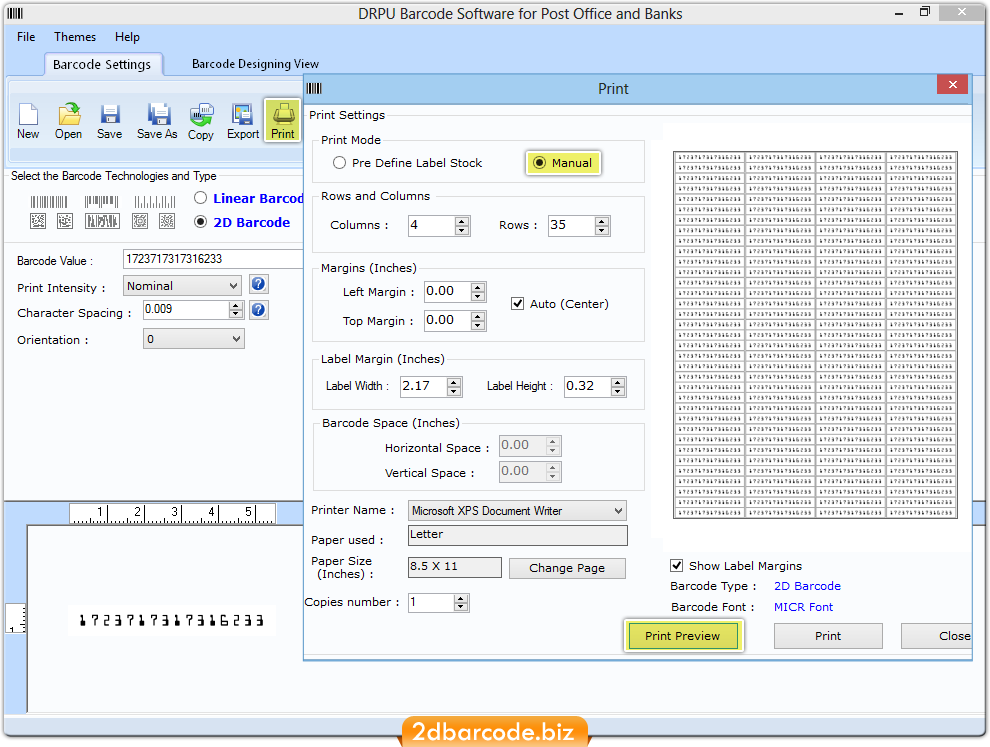Switch to the Barcode Designing View tab

255,64
